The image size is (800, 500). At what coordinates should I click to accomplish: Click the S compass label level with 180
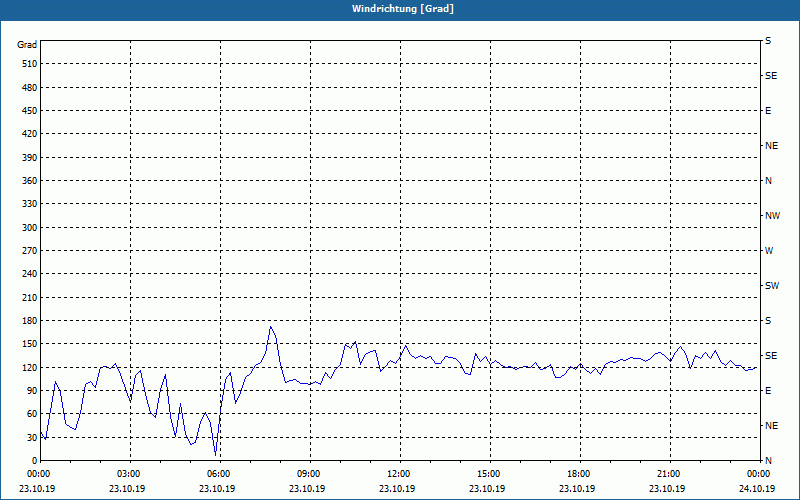768,321
